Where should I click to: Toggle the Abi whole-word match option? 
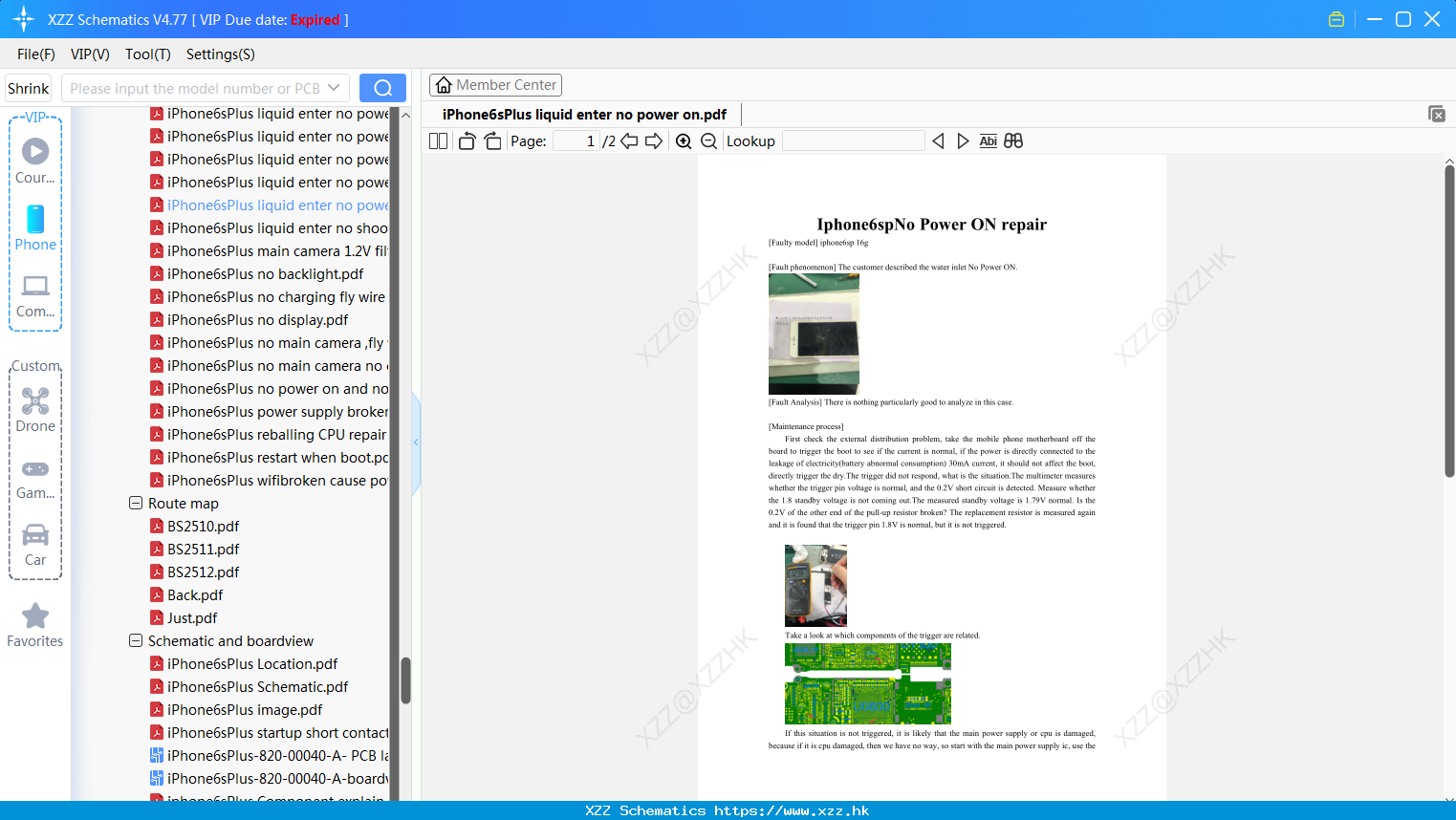coord(989,141)
